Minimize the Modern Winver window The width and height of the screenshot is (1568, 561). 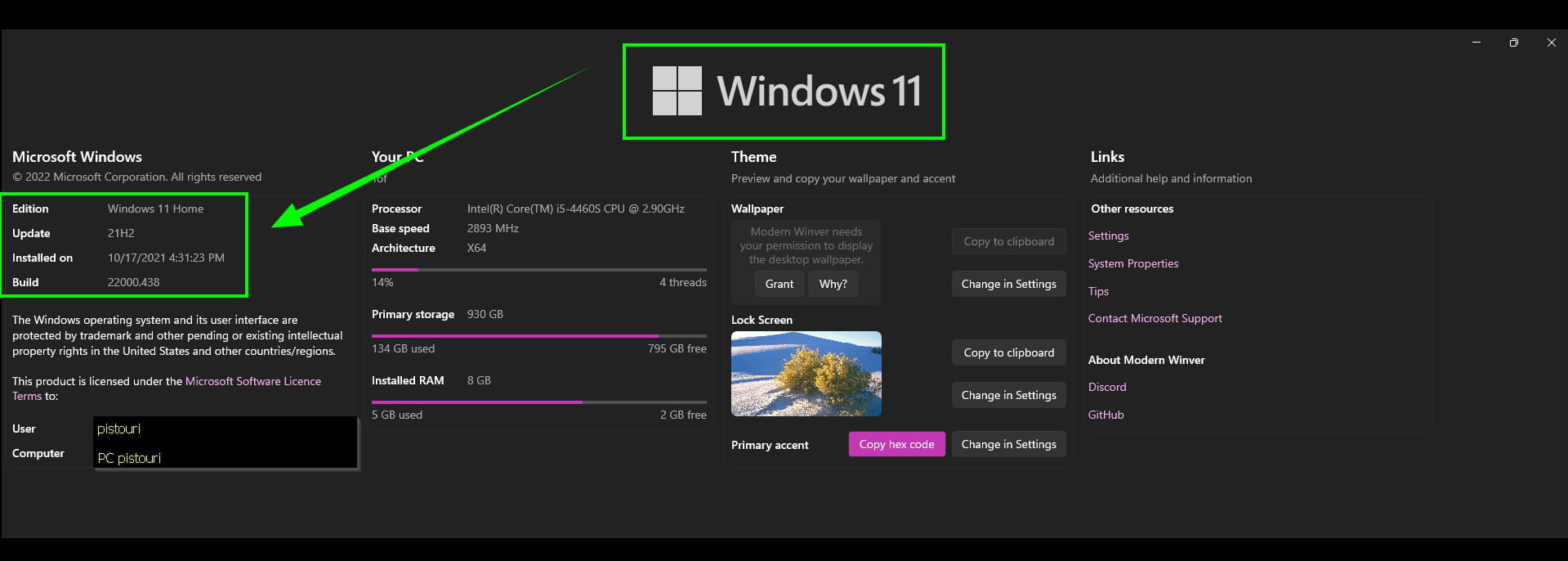tap(1476, 43)
